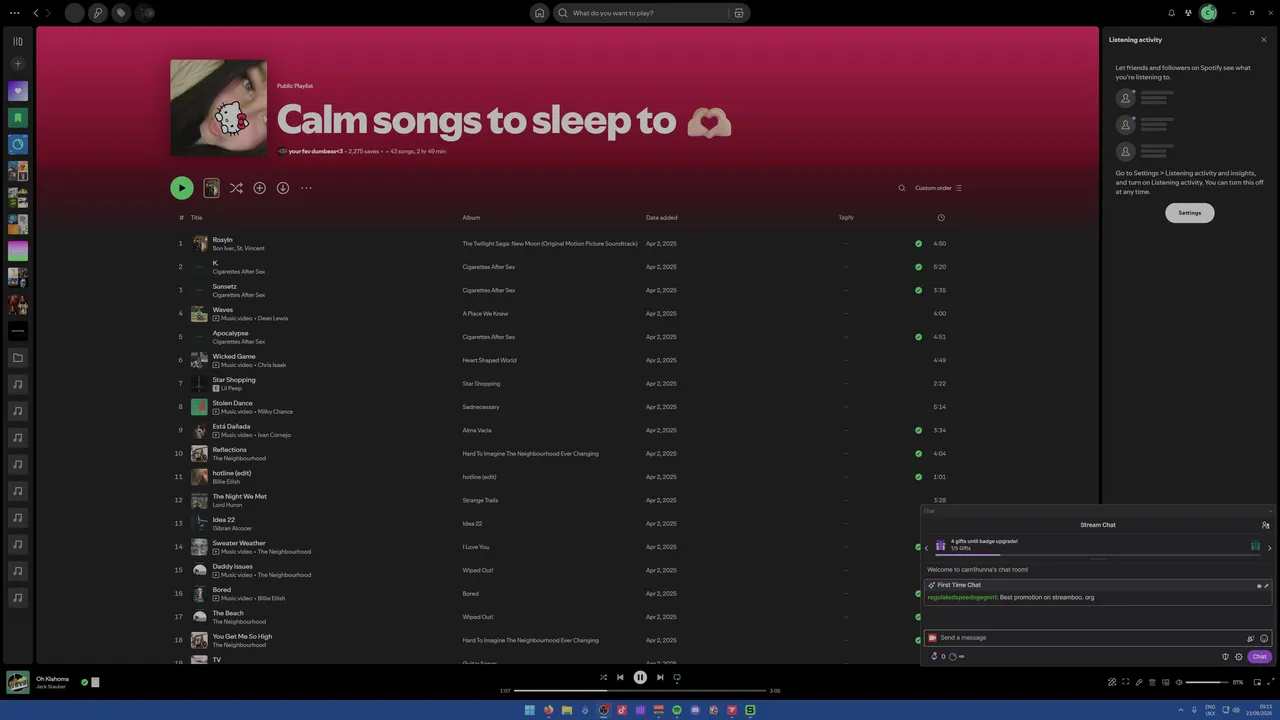The width and height of the screenshot is (1280, 720).
Task: Send message with purple Chat button
Action: click(1259, 657)
